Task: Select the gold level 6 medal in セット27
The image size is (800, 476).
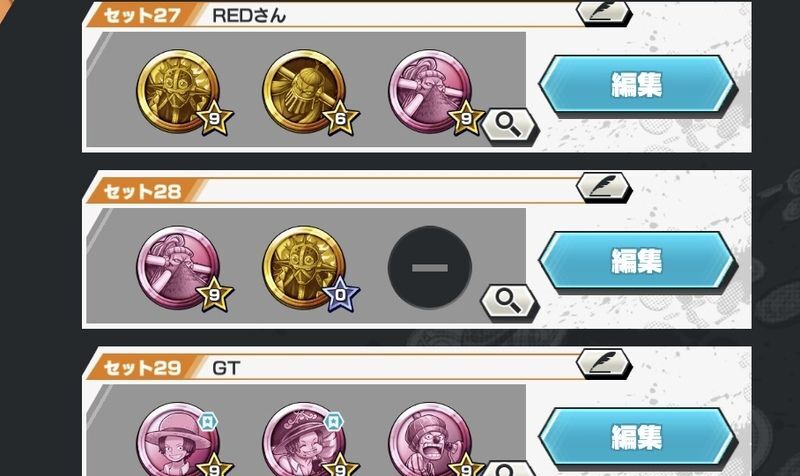Action: click(305, 92)
